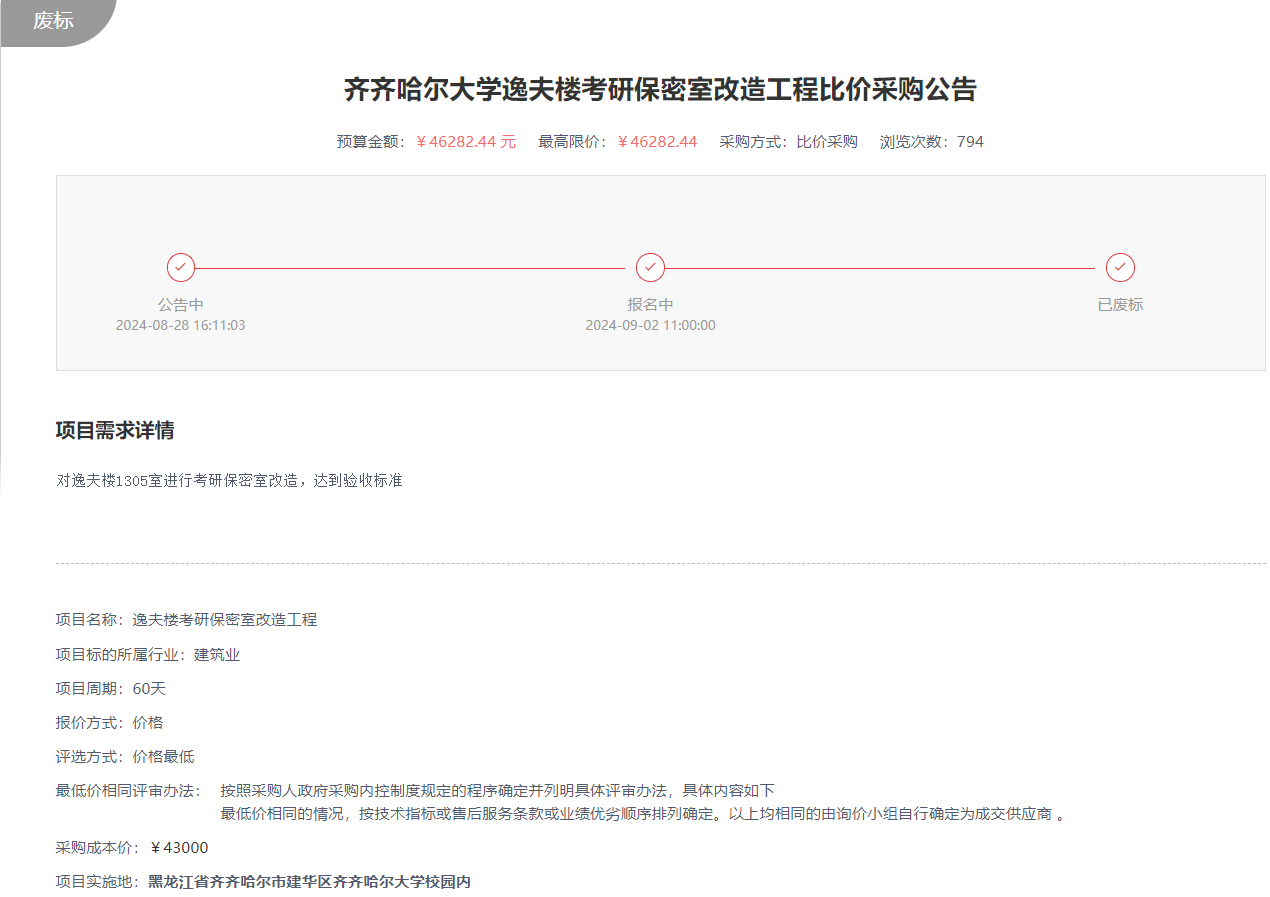Click the 最高限价 amount

(x=657, y=142)
